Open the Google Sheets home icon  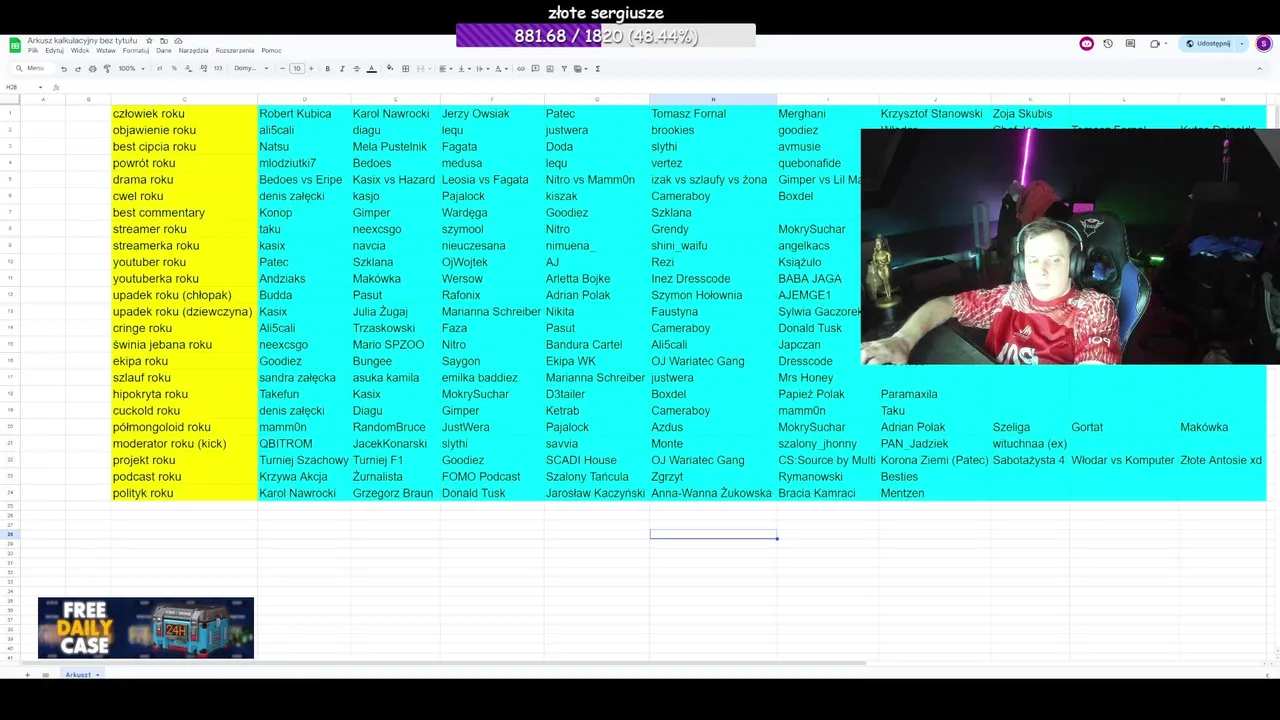point(15,45)
